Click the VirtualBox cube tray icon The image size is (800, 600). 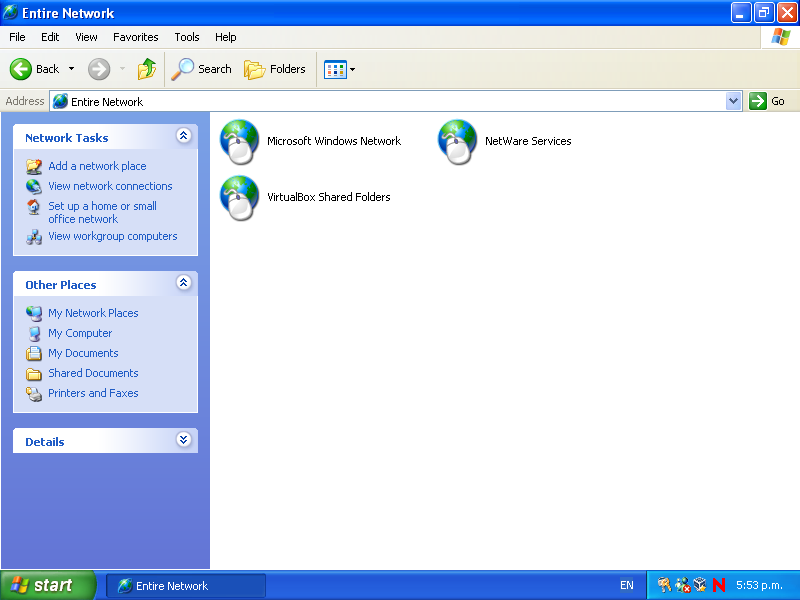[700, 585]
